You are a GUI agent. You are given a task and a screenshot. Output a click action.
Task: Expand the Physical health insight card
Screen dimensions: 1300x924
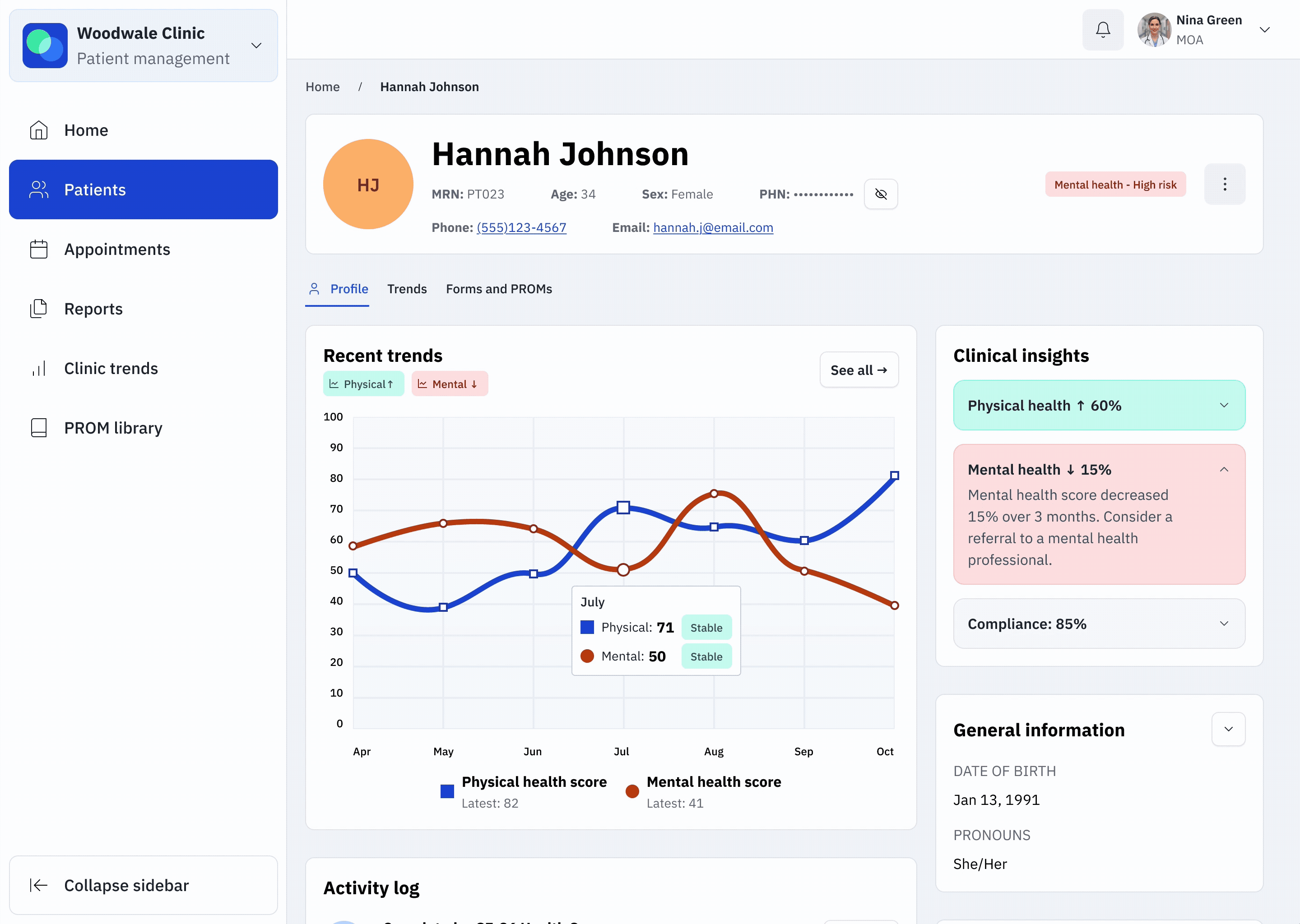1224,405
